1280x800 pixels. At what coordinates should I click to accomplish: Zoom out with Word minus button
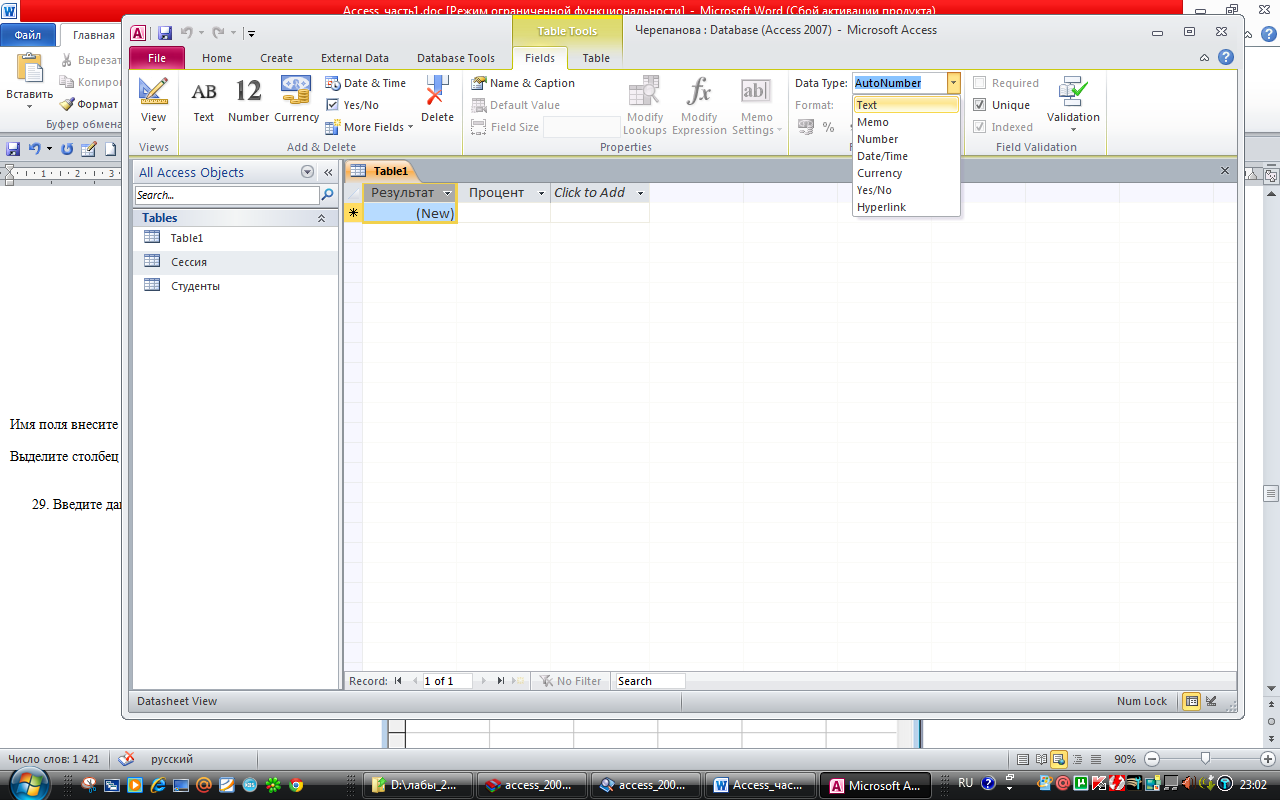point(1152,759)
